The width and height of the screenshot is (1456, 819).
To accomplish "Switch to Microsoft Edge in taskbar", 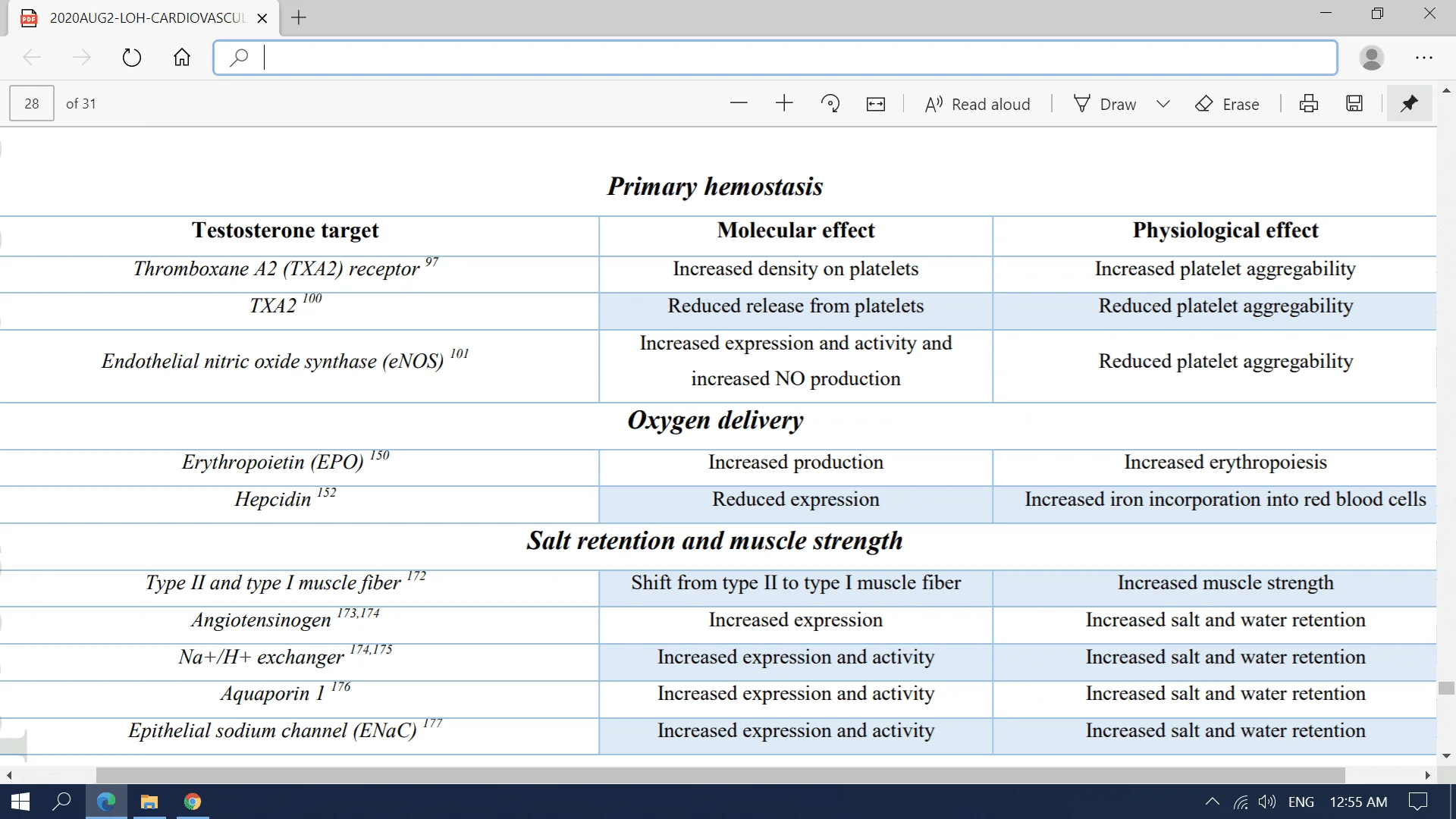I will point(106,802).
